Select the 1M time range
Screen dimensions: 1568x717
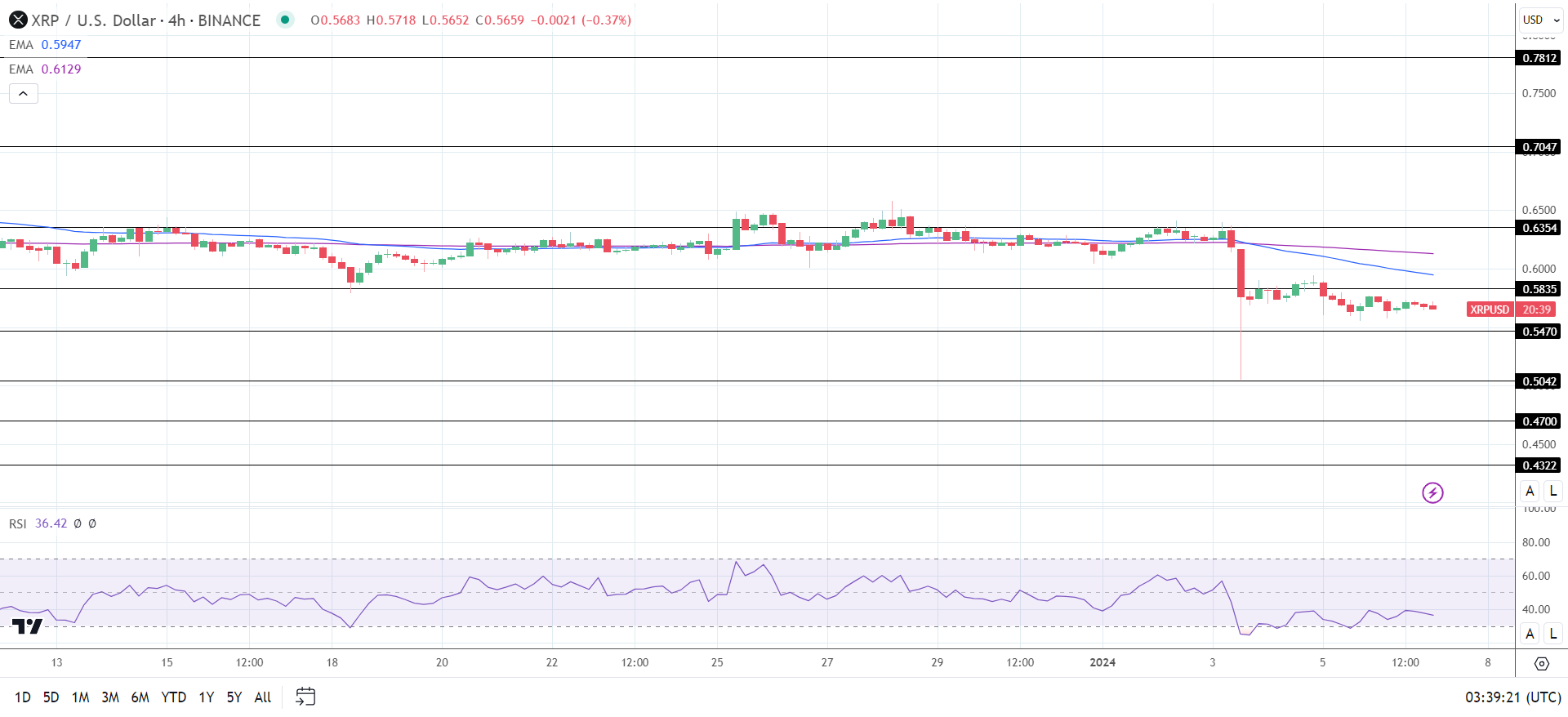80,697
